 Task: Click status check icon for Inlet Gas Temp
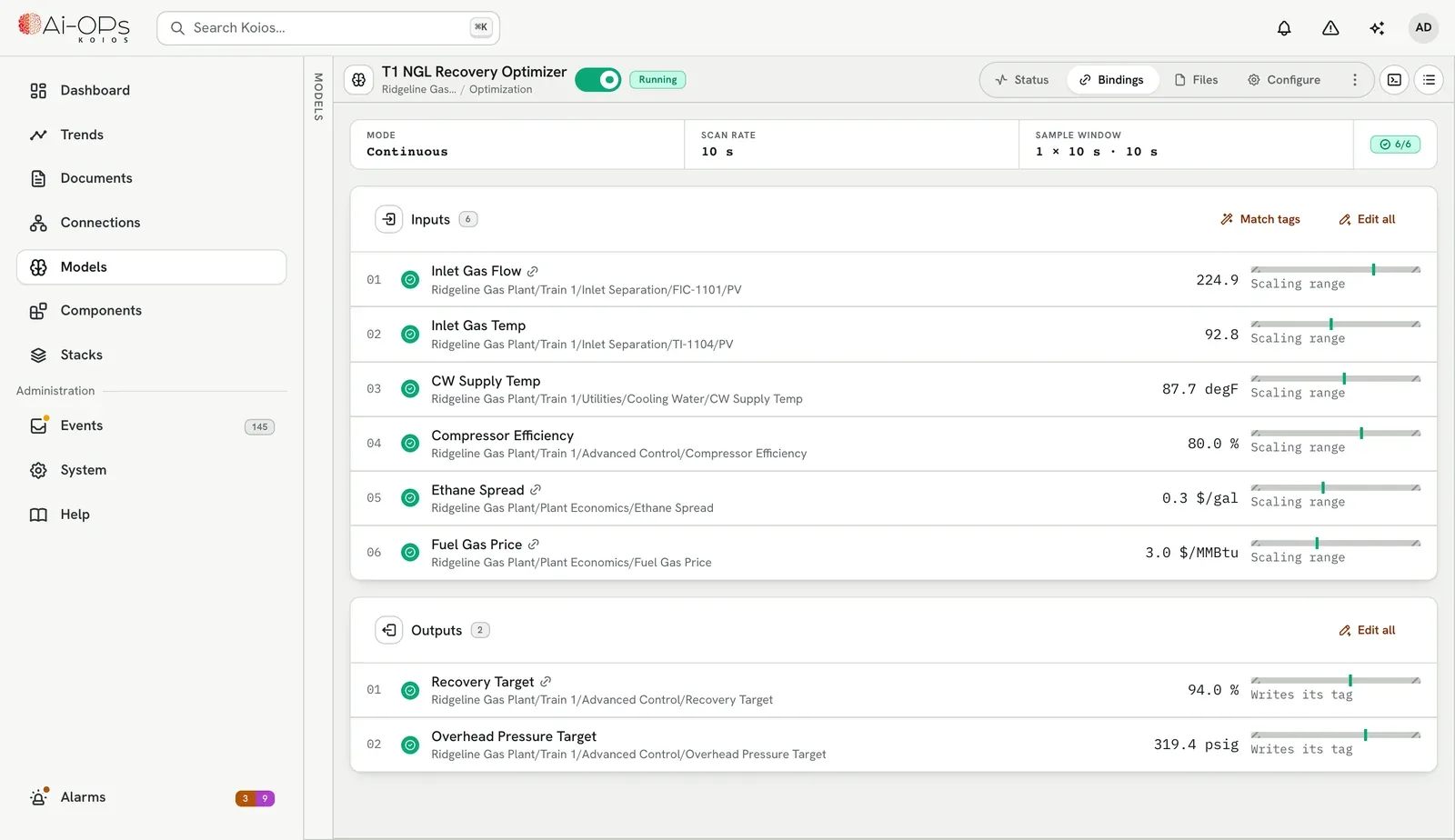[x=410, y=335]
